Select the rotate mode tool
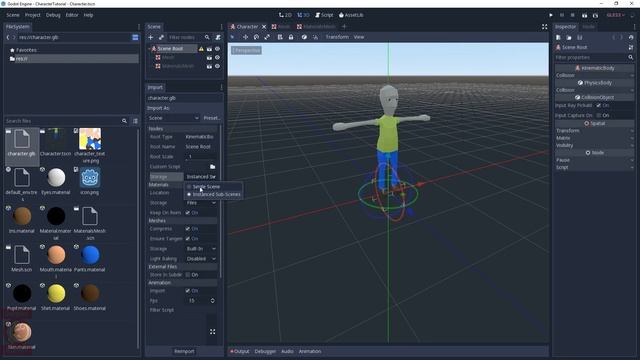The height and width of the screenshot is (360, 640). point(256,37)
